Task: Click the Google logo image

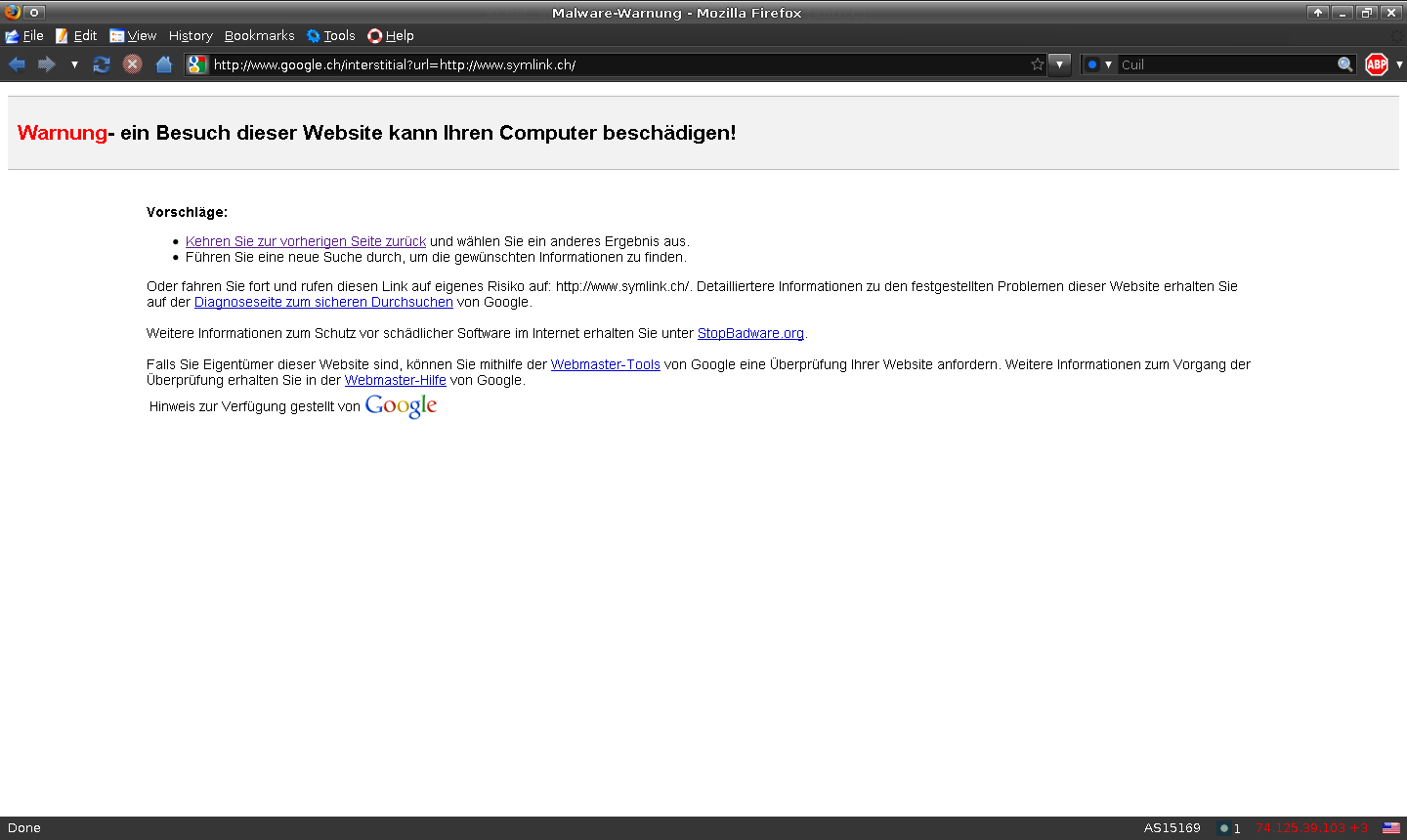Action: click(401, 406)
